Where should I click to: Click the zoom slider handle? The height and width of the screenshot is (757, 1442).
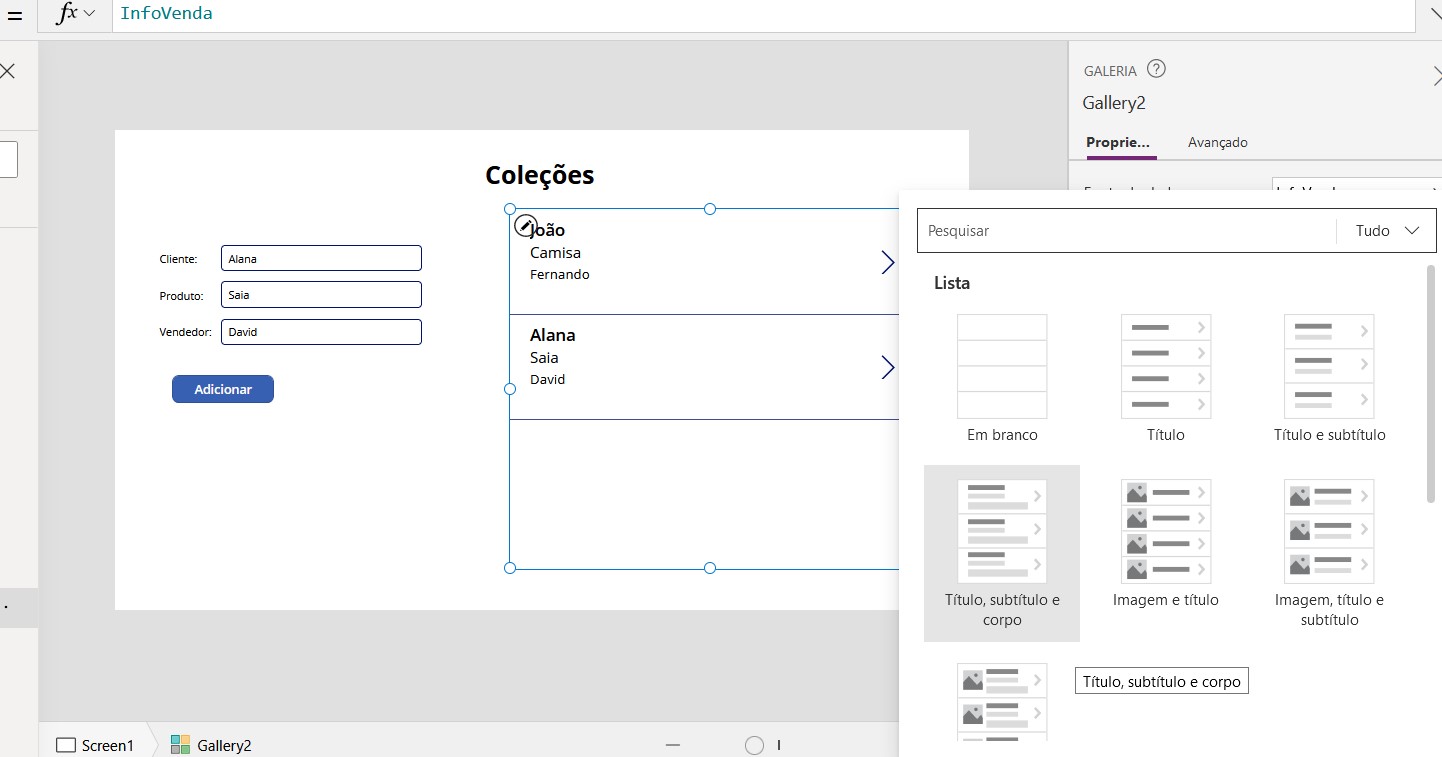tap(754, 745)
